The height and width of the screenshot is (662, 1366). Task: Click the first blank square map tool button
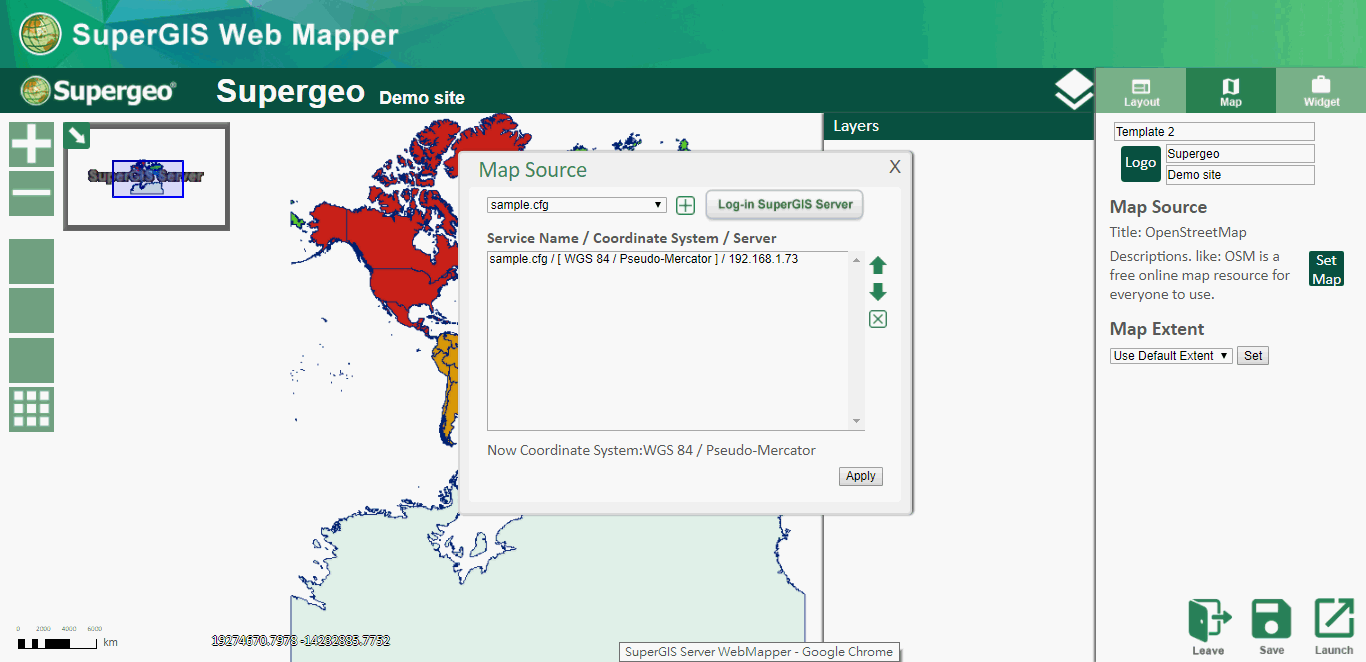point(32,262)
